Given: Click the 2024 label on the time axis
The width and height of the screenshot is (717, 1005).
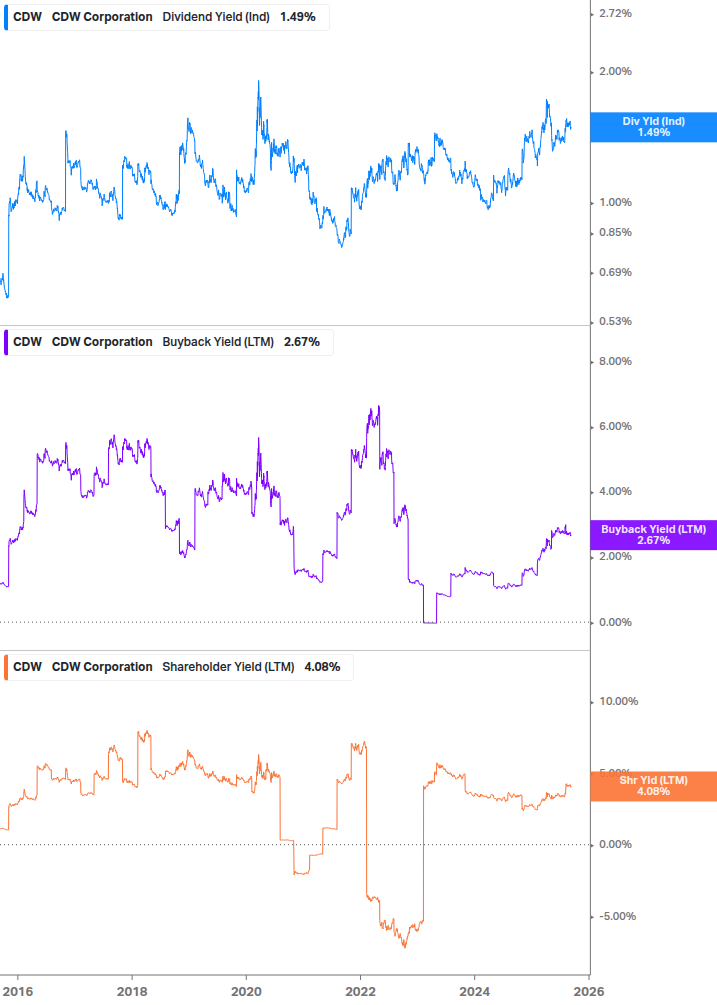Looking at the screenshot, I should pyautogui.click(x=474, y=992).
